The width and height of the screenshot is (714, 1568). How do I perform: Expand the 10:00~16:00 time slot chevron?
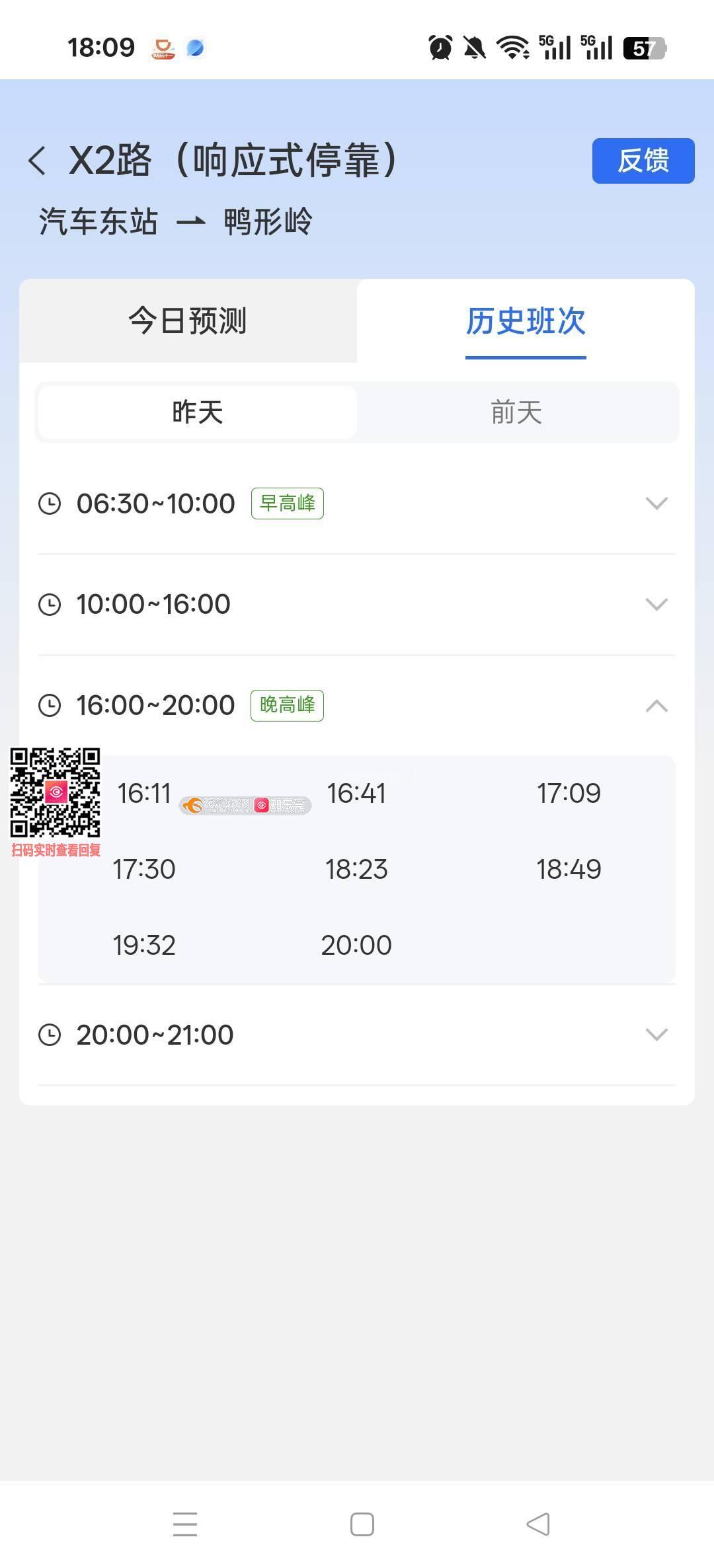pos(656,604)
